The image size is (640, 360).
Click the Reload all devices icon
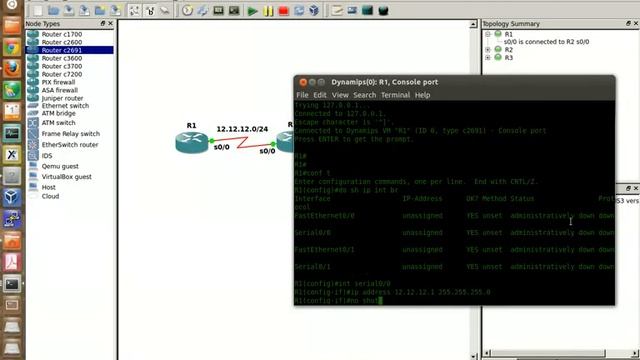click(299, 11)
